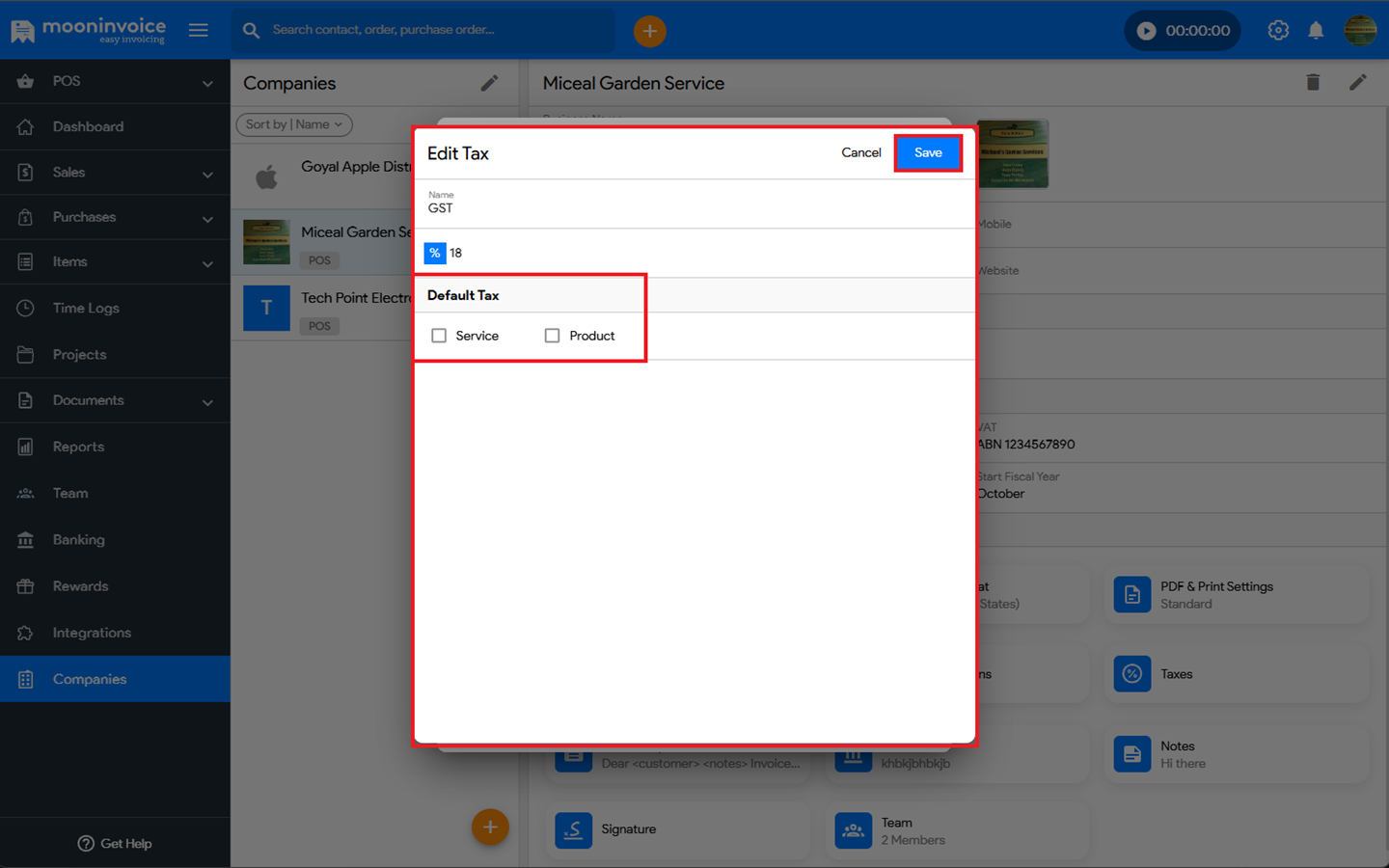Open Dashboard from the sidebar
Screen dimensions: 1389x868
[88, 126]
